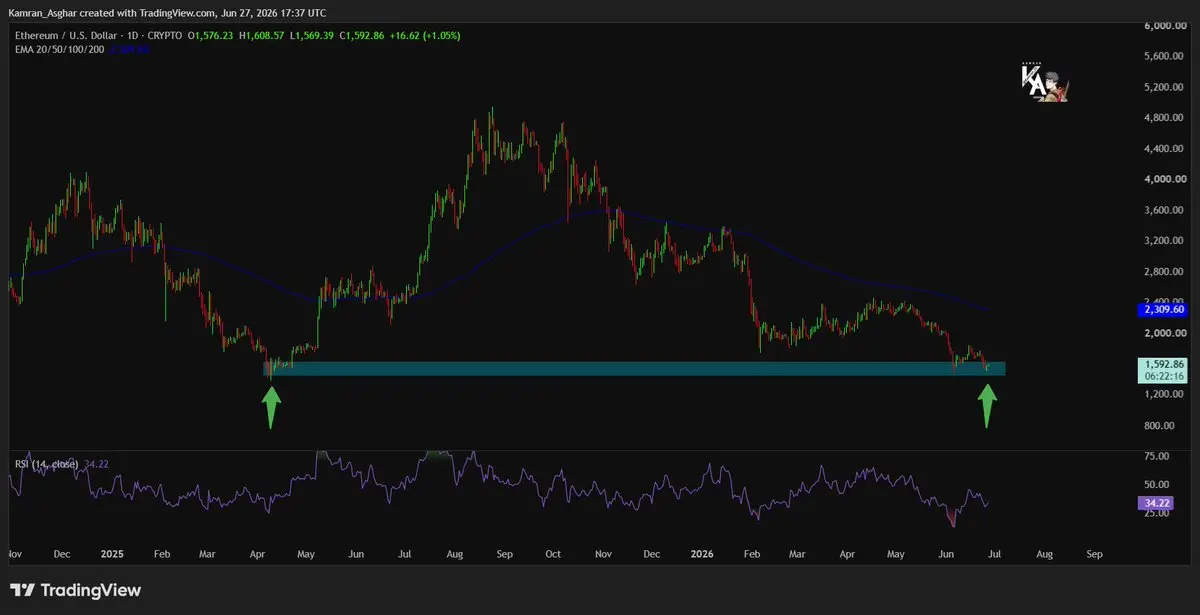This screenshot has width=1200, height=615.
Task: Click the 5,600.00 price axis label
Action: tap(1165, 57)
